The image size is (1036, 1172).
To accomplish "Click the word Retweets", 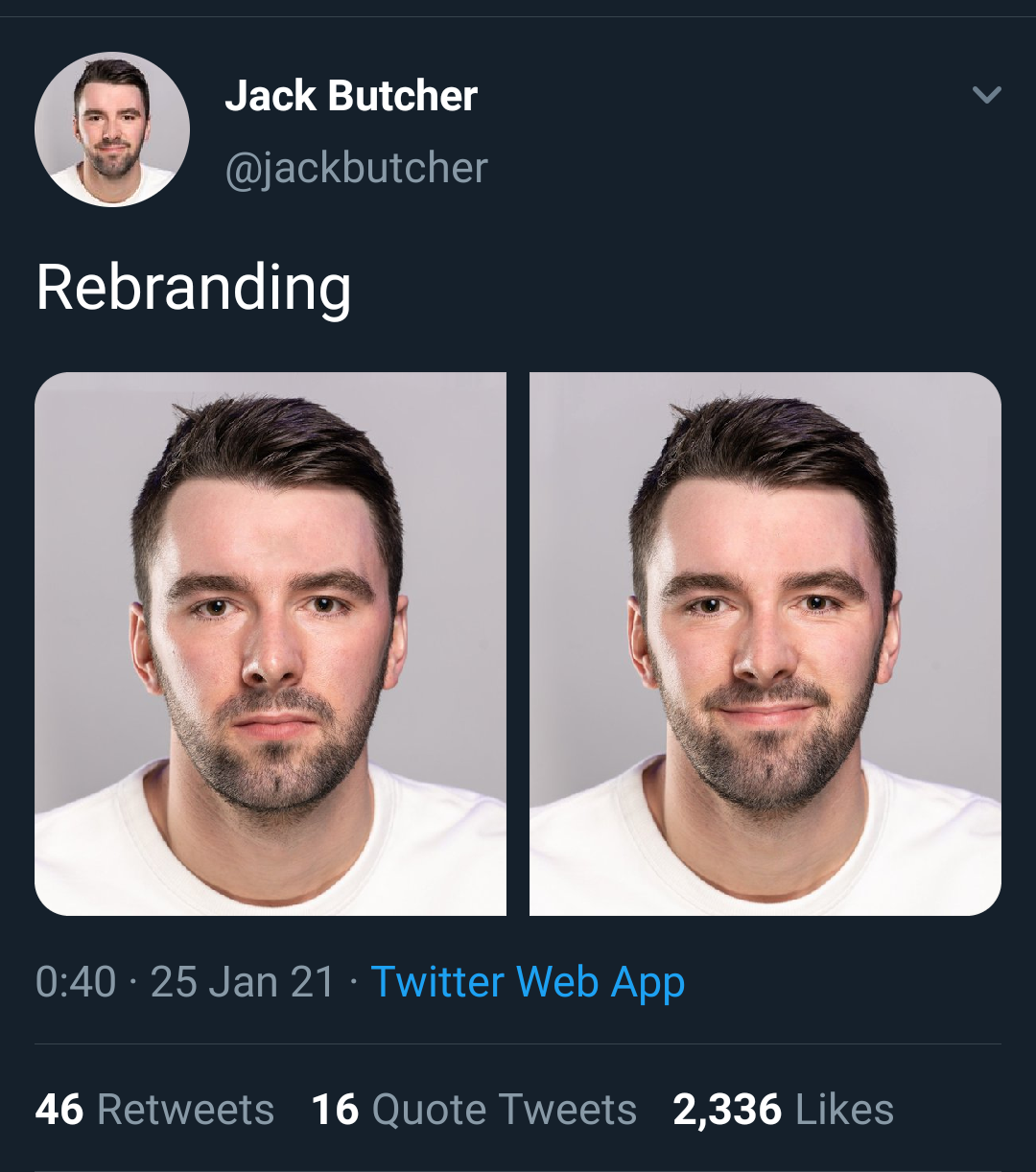I will click(186, 1110).
